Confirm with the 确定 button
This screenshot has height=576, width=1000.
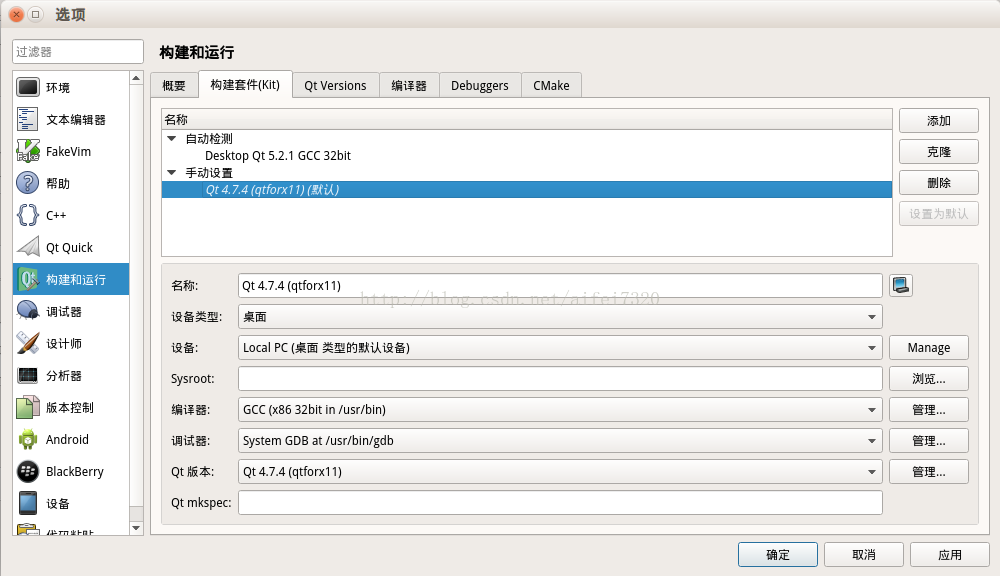coord(778,554)
